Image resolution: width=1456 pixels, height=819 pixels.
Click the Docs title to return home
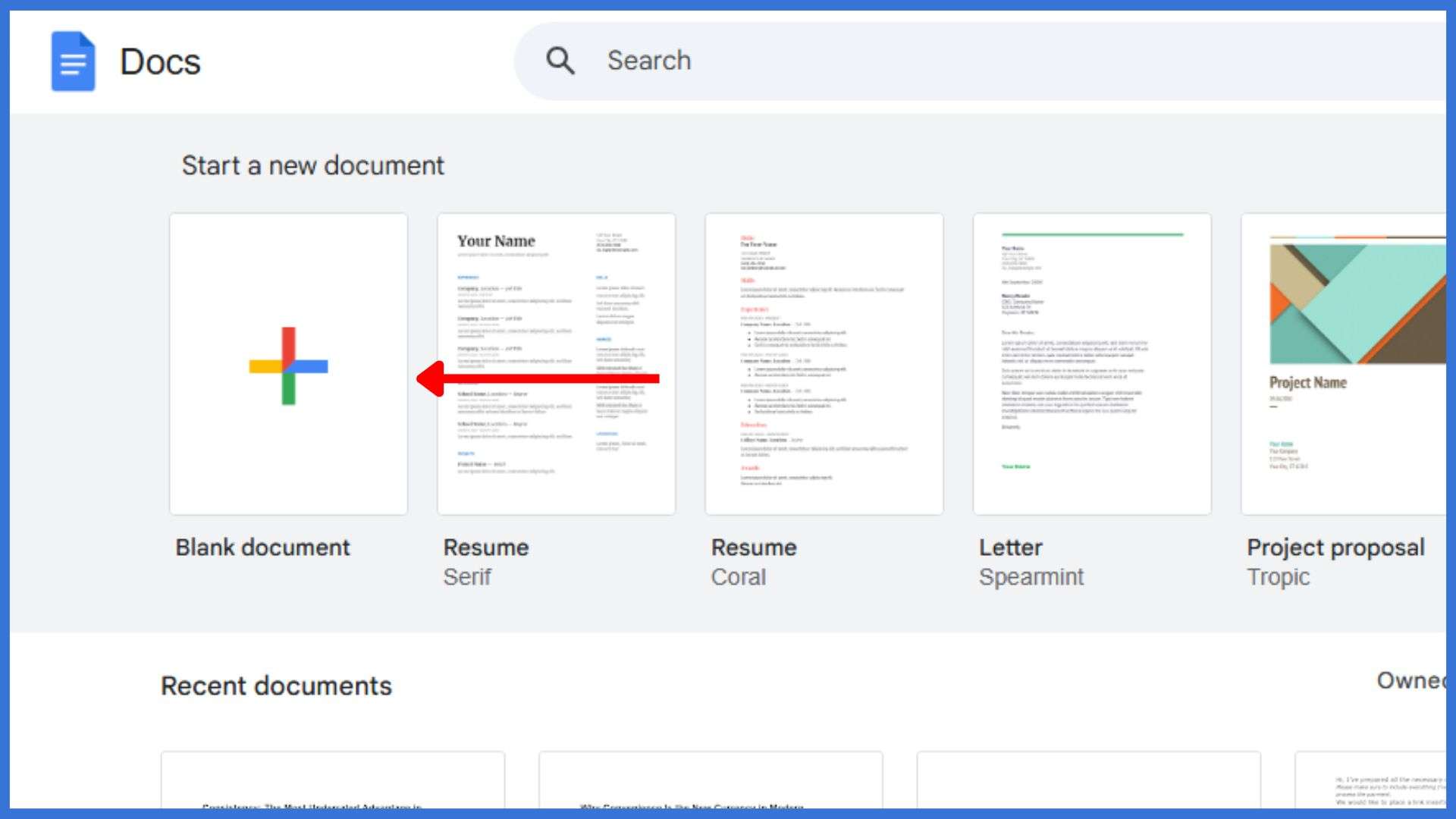coord(159,62)
